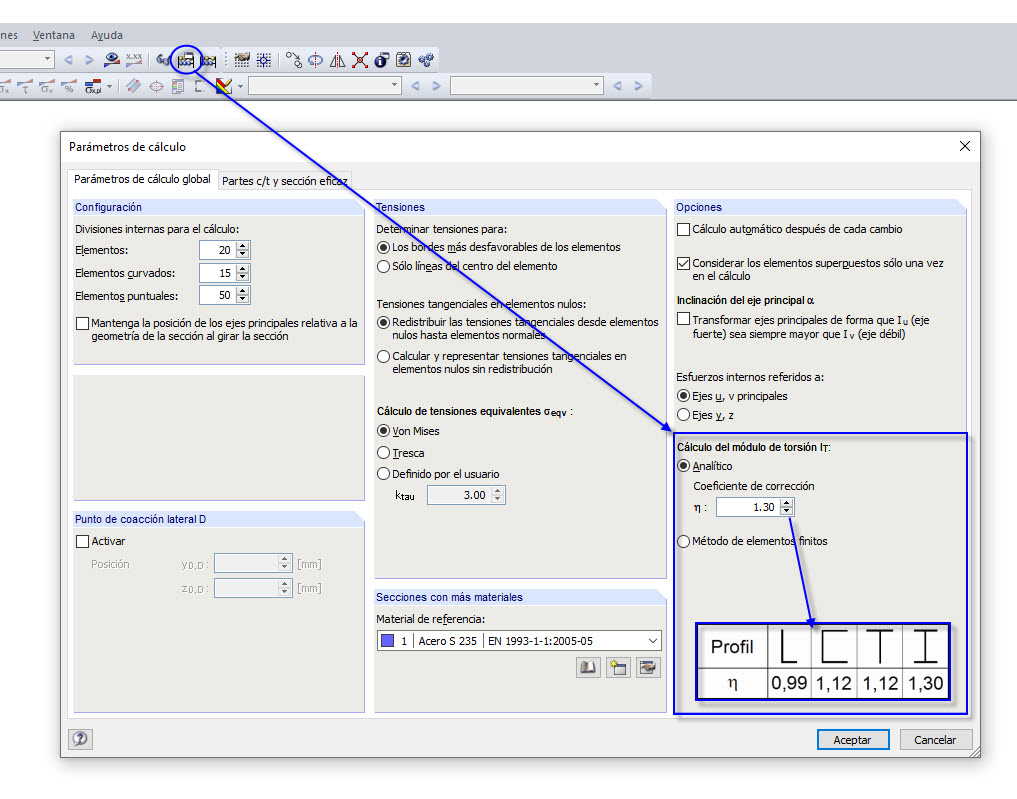This screenshot has height=799, width=1017.
Task: Enable Mantenga la posición de los ejes checkbox
Action: (82, 323)
